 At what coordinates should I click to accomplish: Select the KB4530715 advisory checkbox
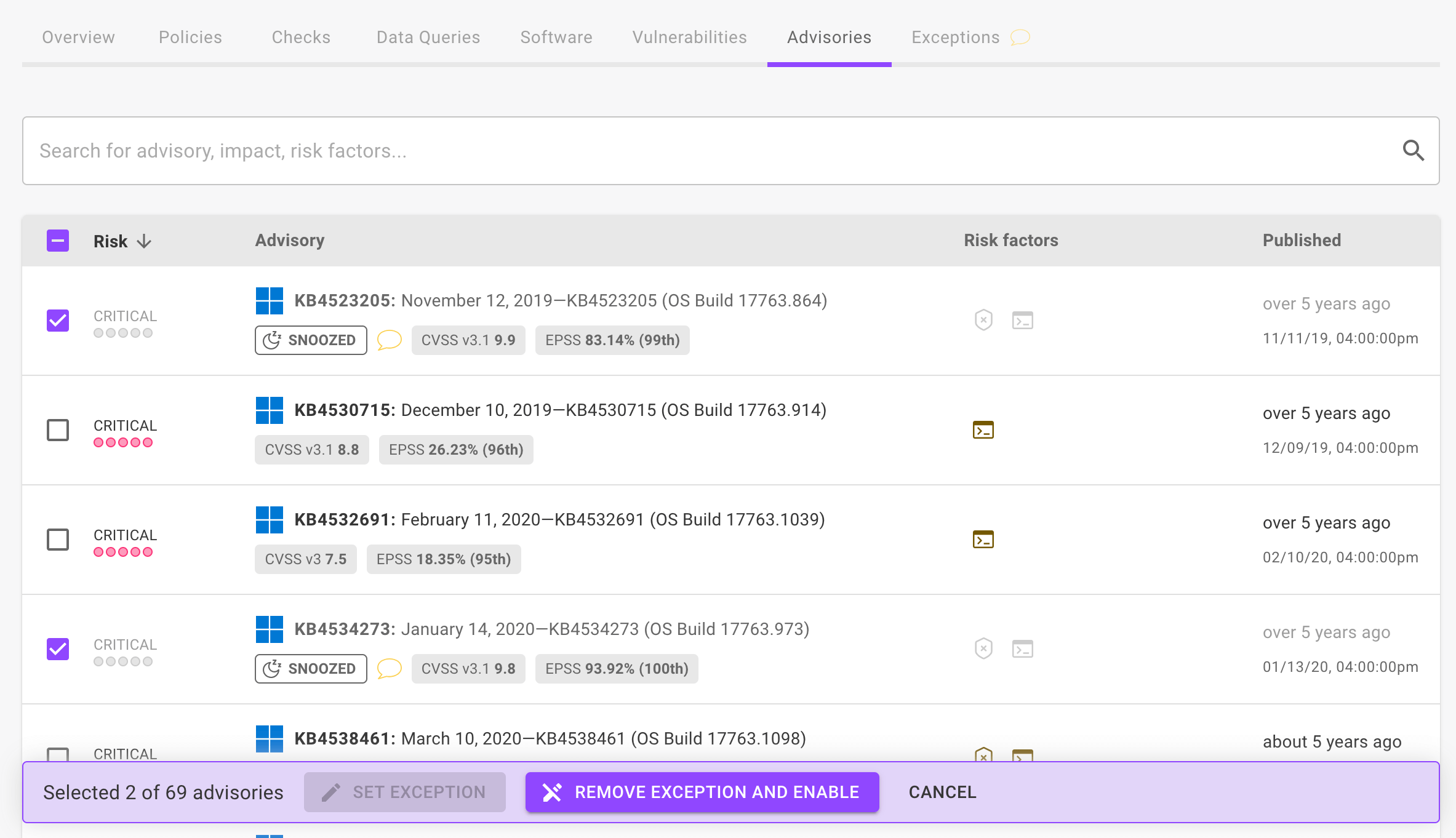57,430
